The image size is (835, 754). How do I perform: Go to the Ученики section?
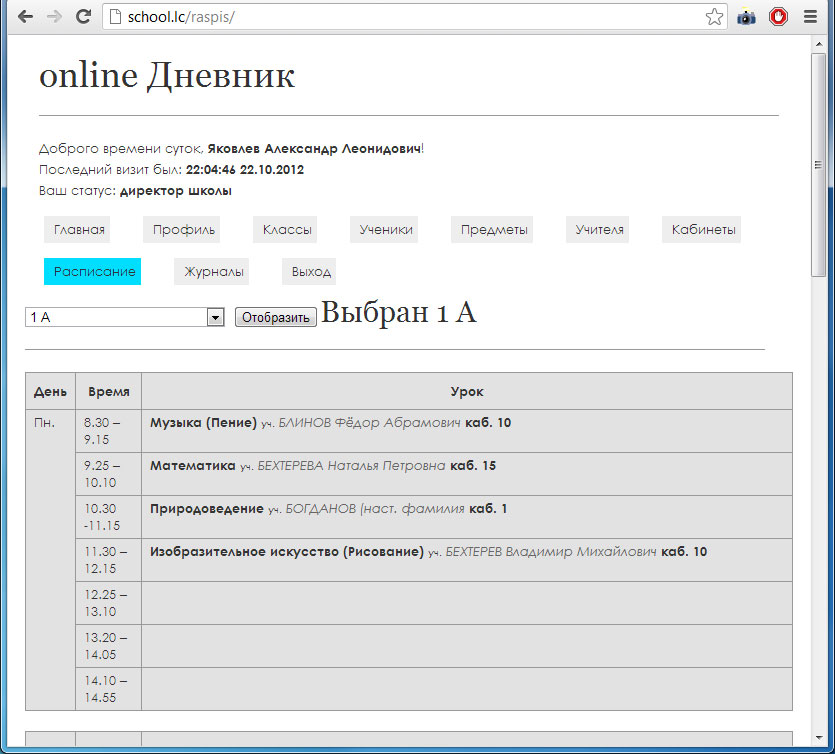point(384,230)
